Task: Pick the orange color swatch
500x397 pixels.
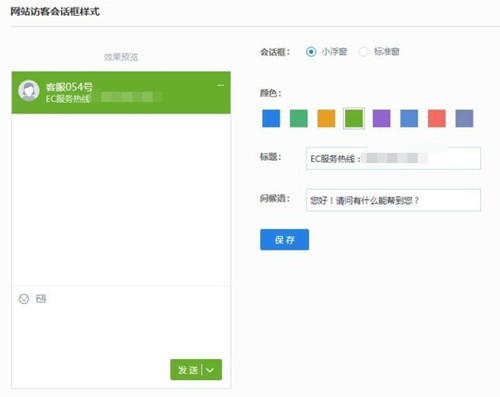Action: coord(326,118)
